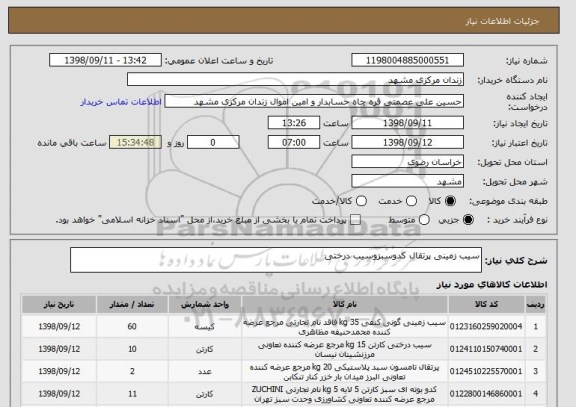Click the اطلاعات کالاهای مورد نیاز section heading

[492, 284]
